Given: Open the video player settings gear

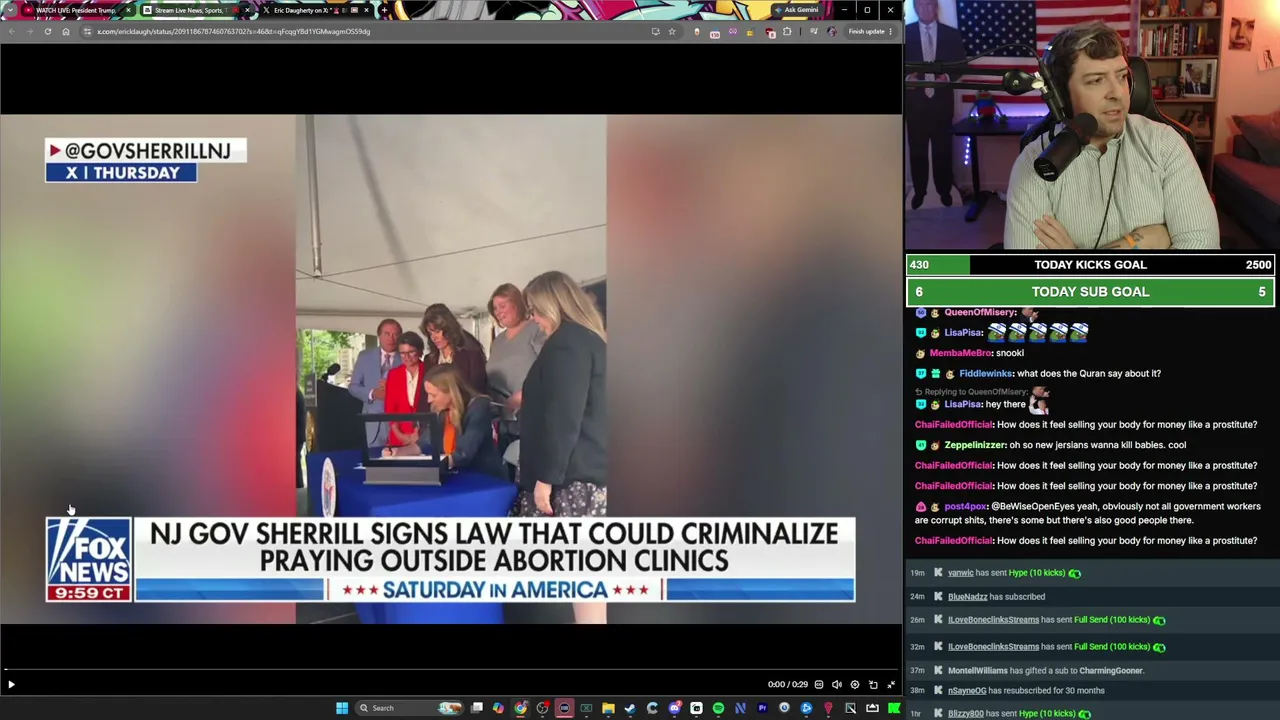Looking at the screenshot, I should point(855,685).
